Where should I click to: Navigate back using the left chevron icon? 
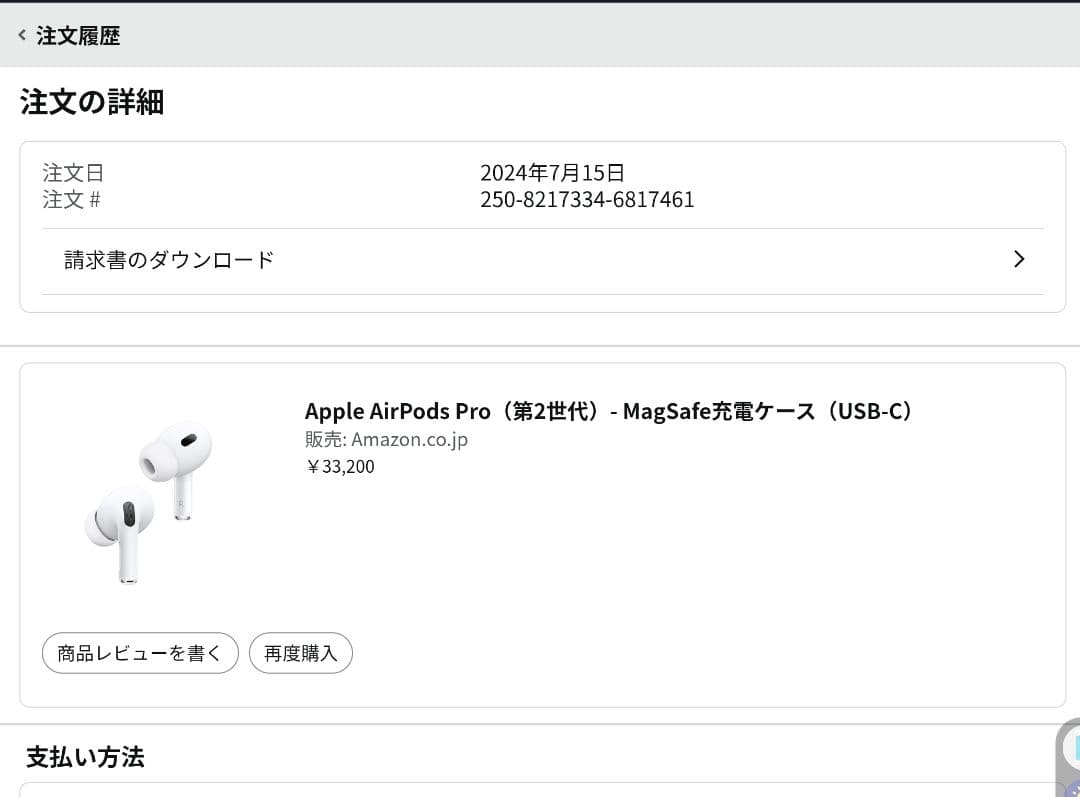tap(21, 34)
